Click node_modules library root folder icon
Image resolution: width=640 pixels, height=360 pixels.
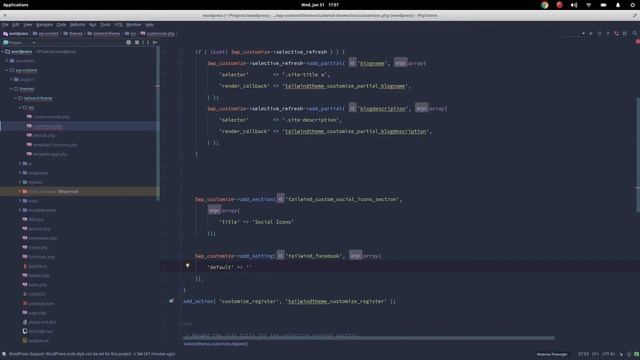pos(25,191)
